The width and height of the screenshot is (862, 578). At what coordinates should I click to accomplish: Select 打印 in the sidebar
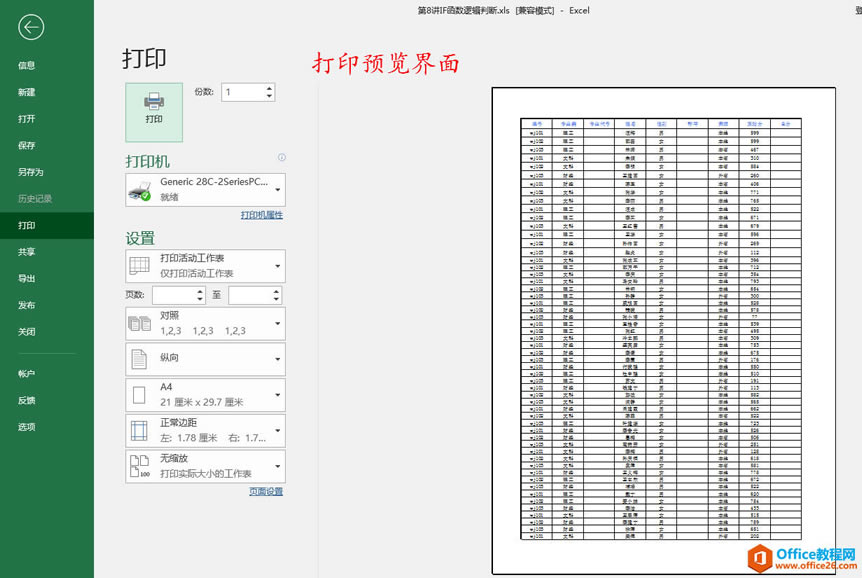[47, 225]
